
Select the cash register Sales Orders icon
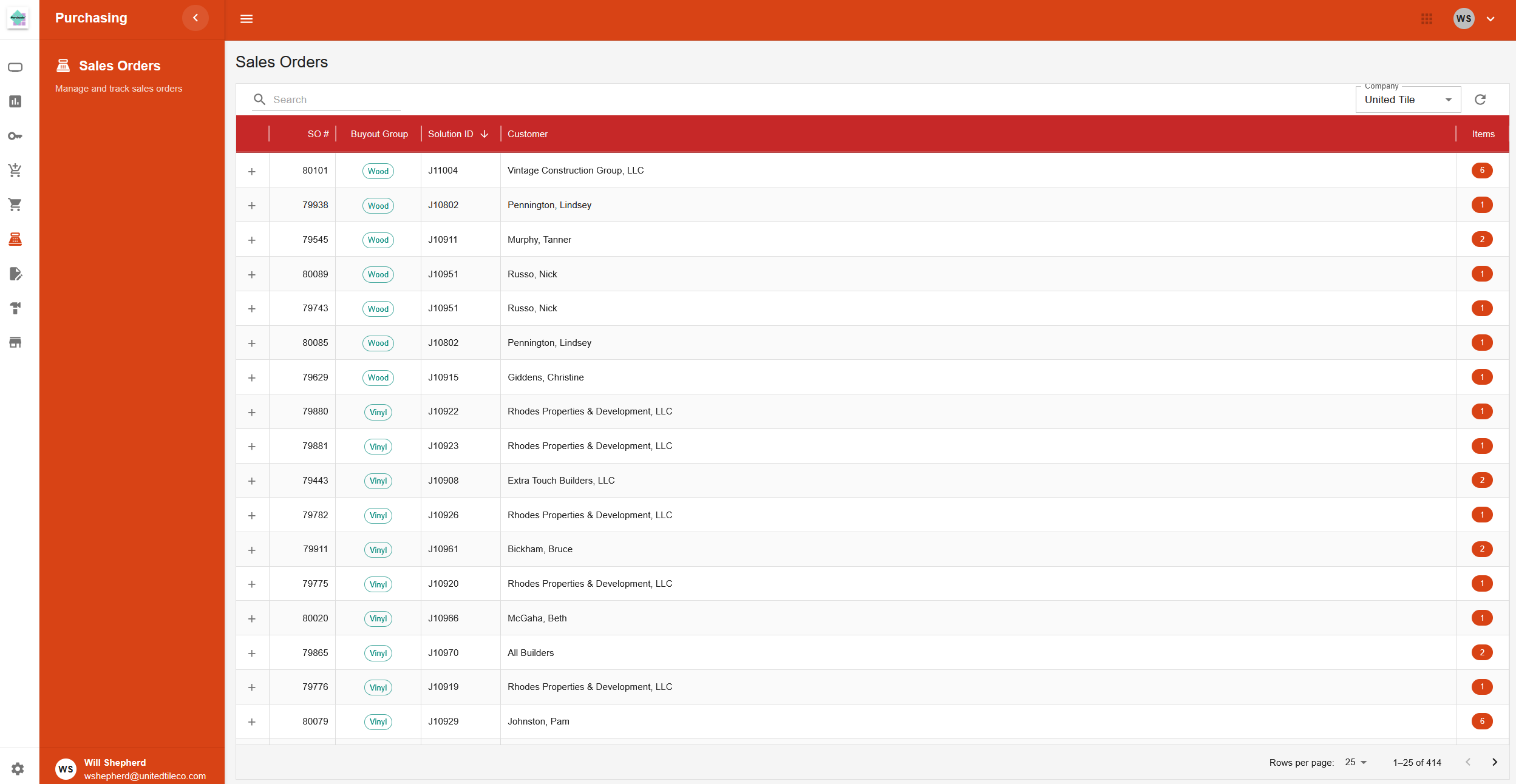tap(15, 239)
